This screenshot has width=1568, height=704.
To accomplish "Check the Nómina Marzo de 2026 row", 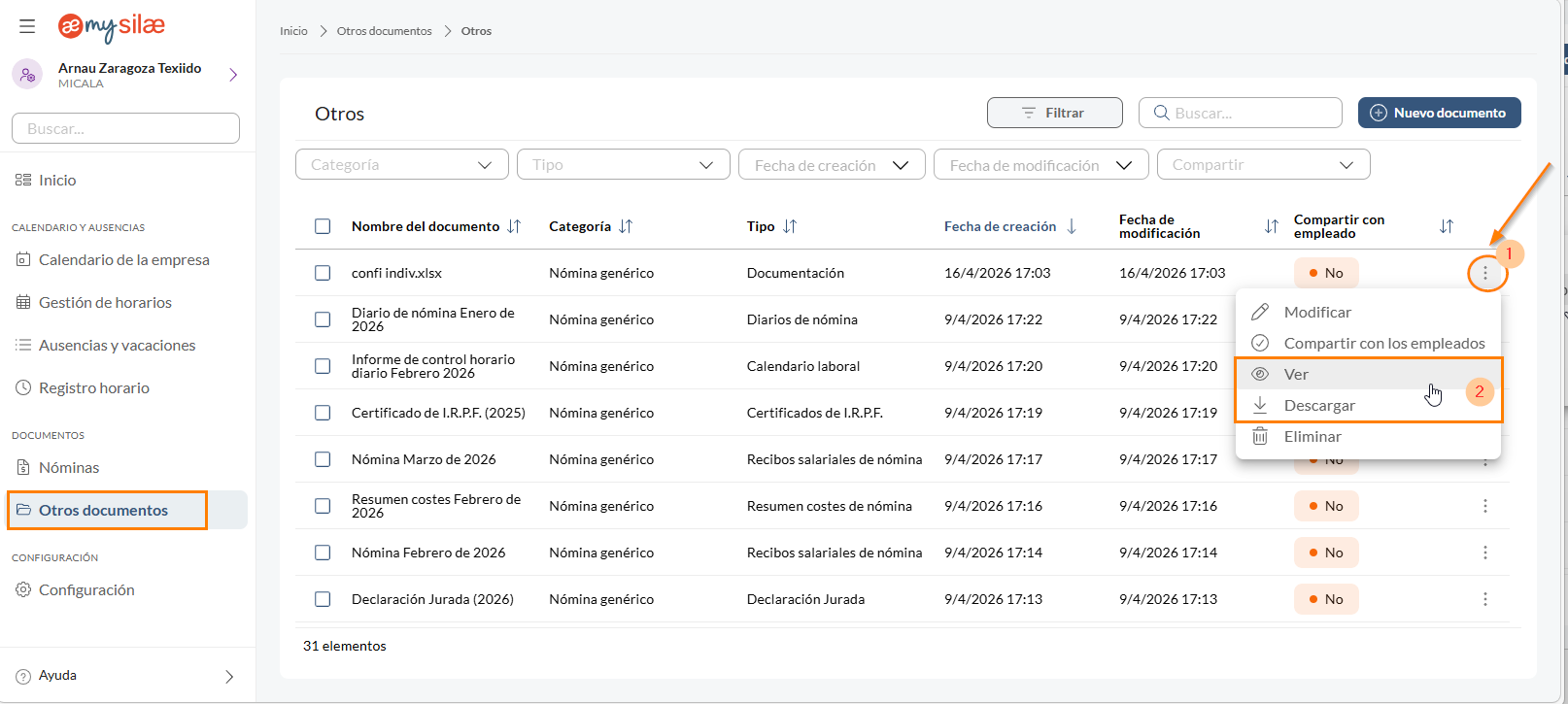I will 323,459.
